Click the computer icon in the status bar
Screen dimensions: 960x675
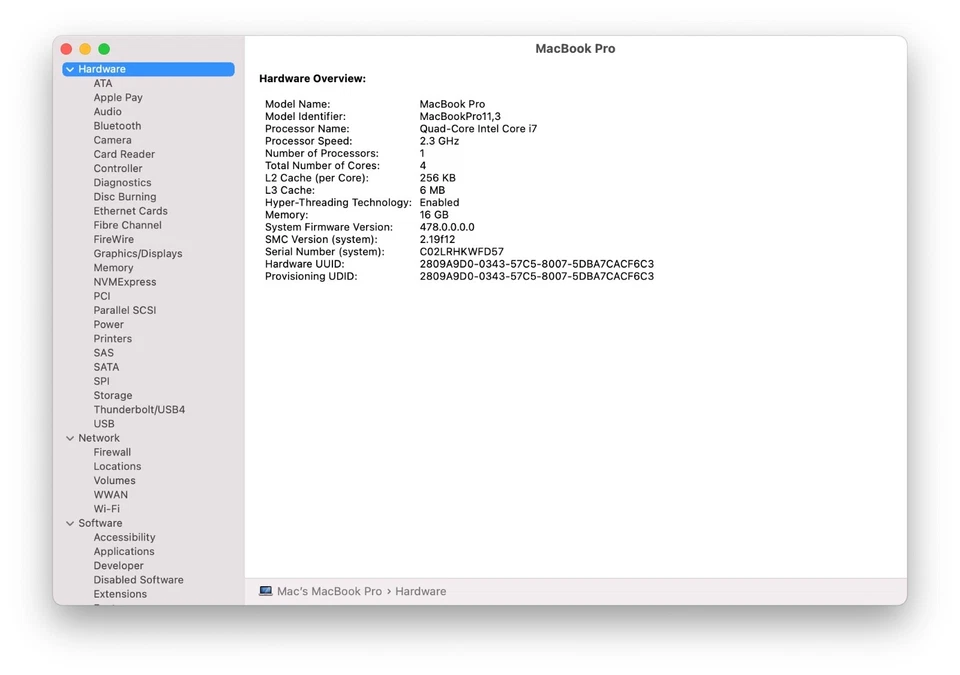tap(265, 591)
